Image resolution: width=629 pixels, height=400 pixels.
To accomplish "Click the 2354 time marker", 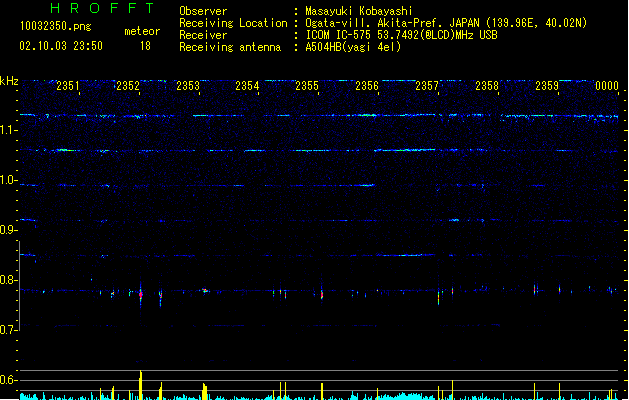I will click(247, 86).
